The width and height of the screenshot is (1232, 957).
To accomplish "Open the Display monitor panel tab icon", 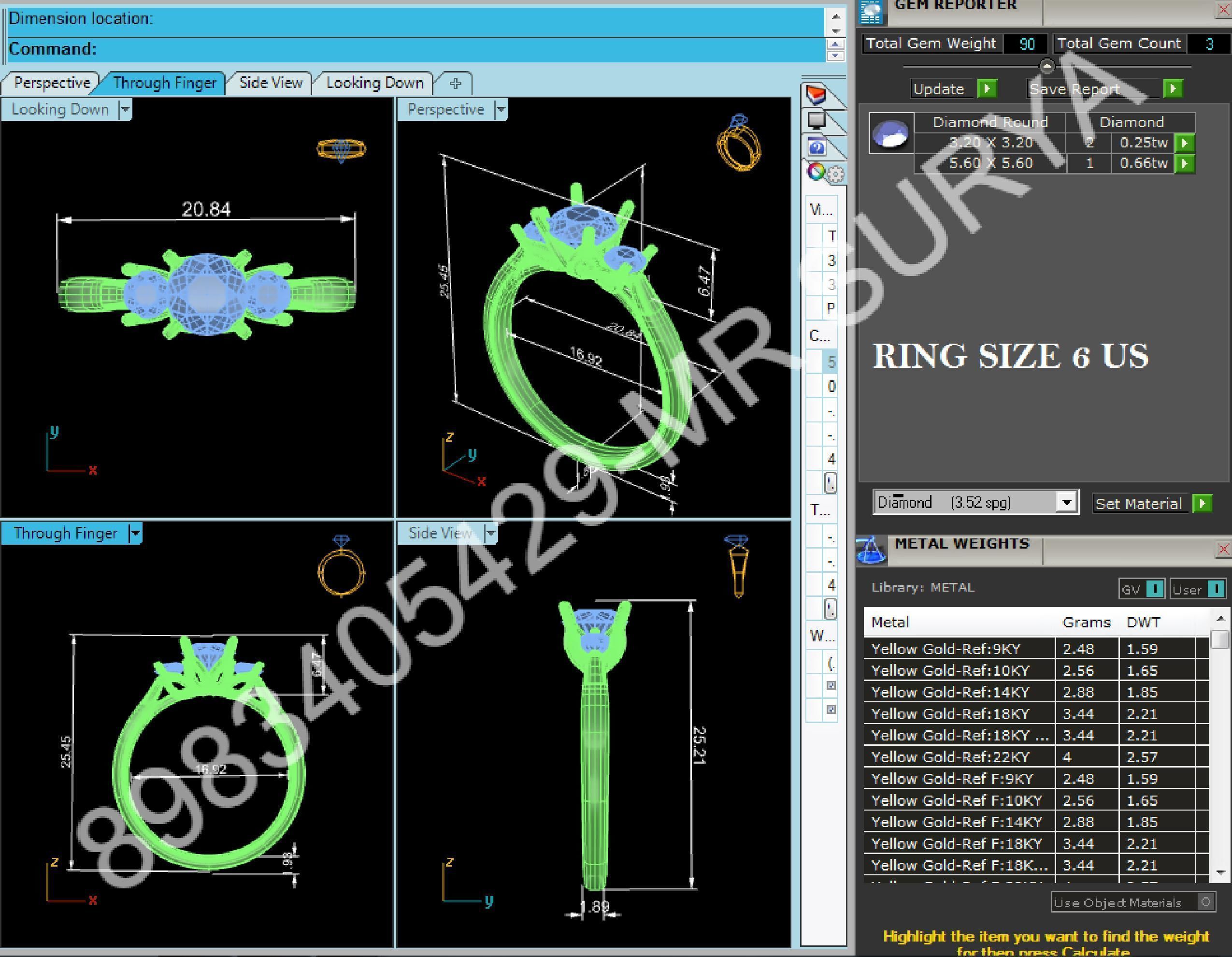I will (816, 120).
